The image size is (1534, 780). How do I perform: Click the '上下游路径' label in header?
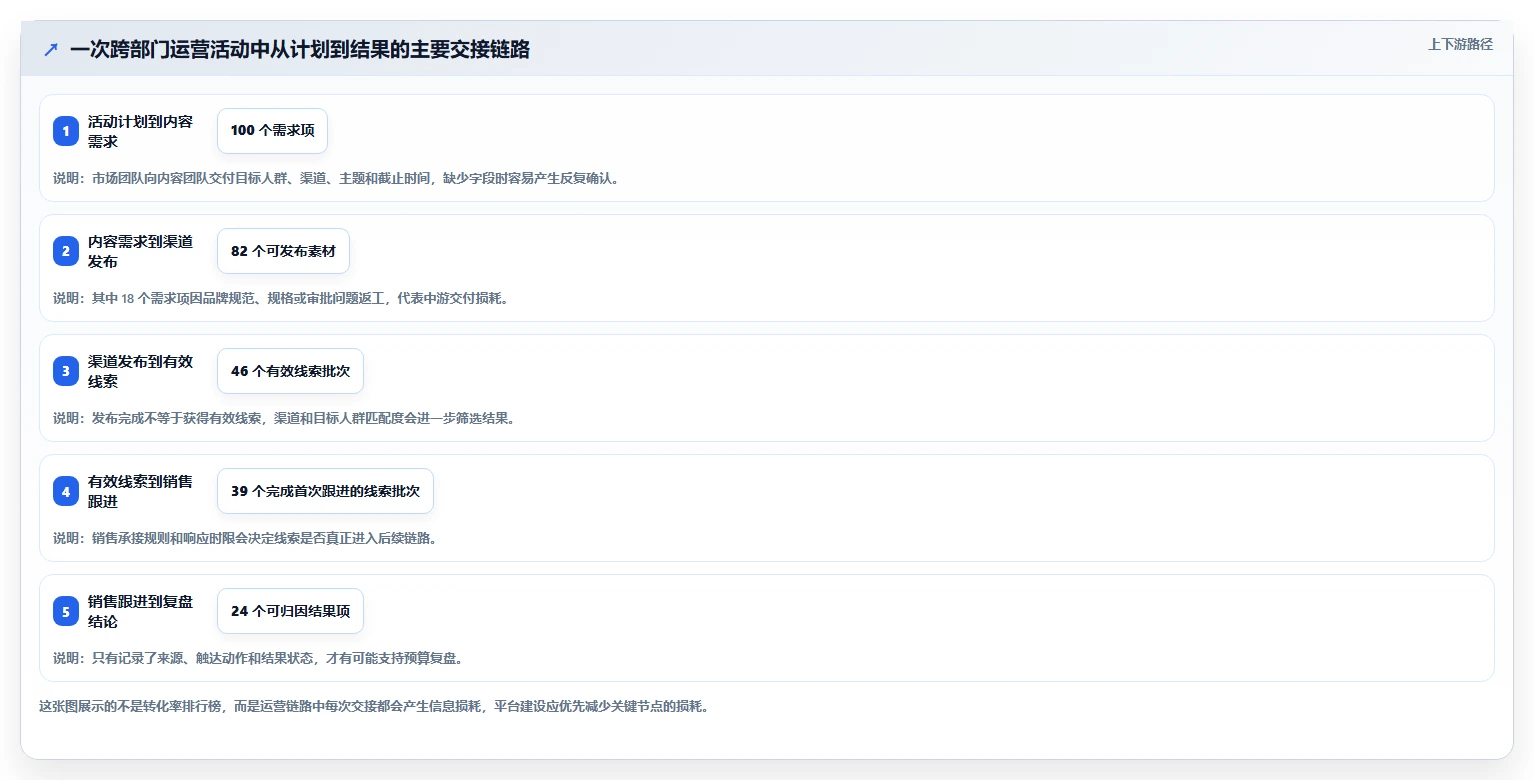(x=1460, y=44)
